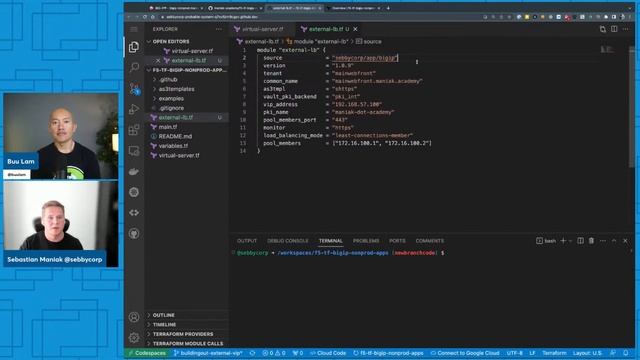The height and width of the screenshot is (360, 640).
Task: Open changes compare icon in editor toolbar
Action: pos(602,29)
